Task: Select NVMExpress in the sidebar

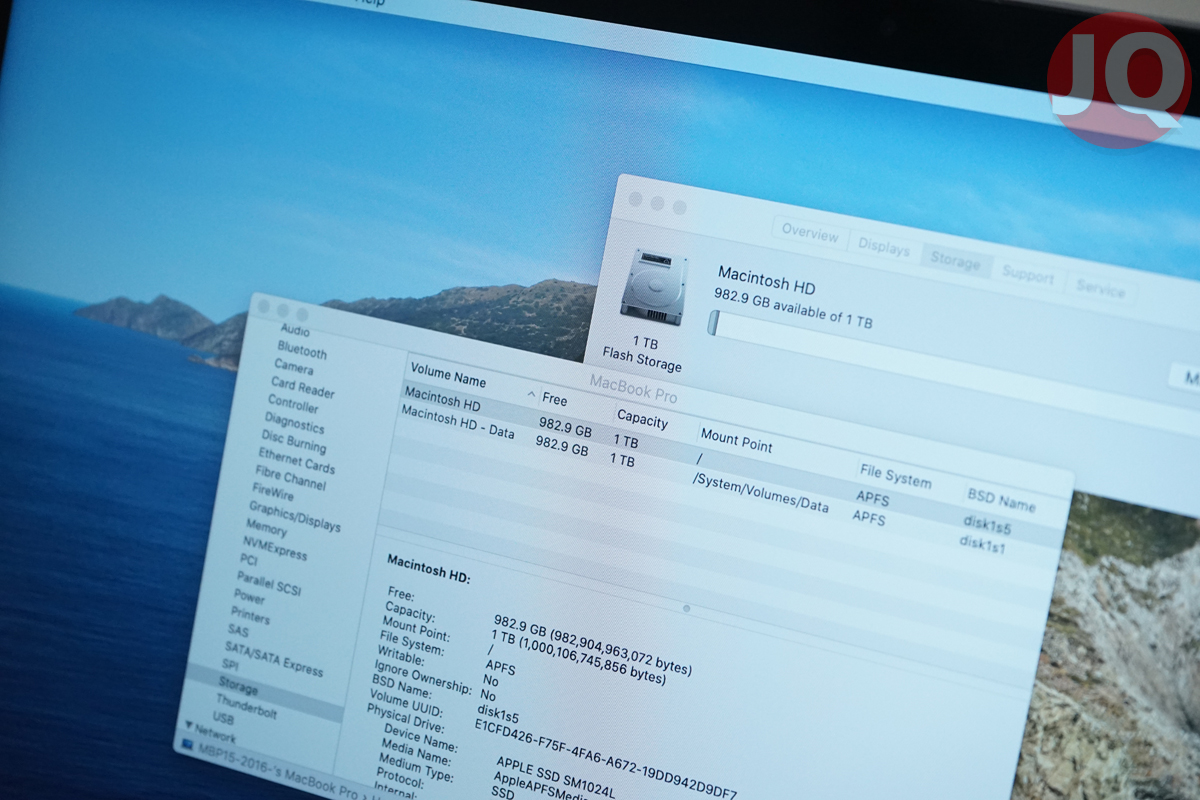Action: (x=275, y=548)
